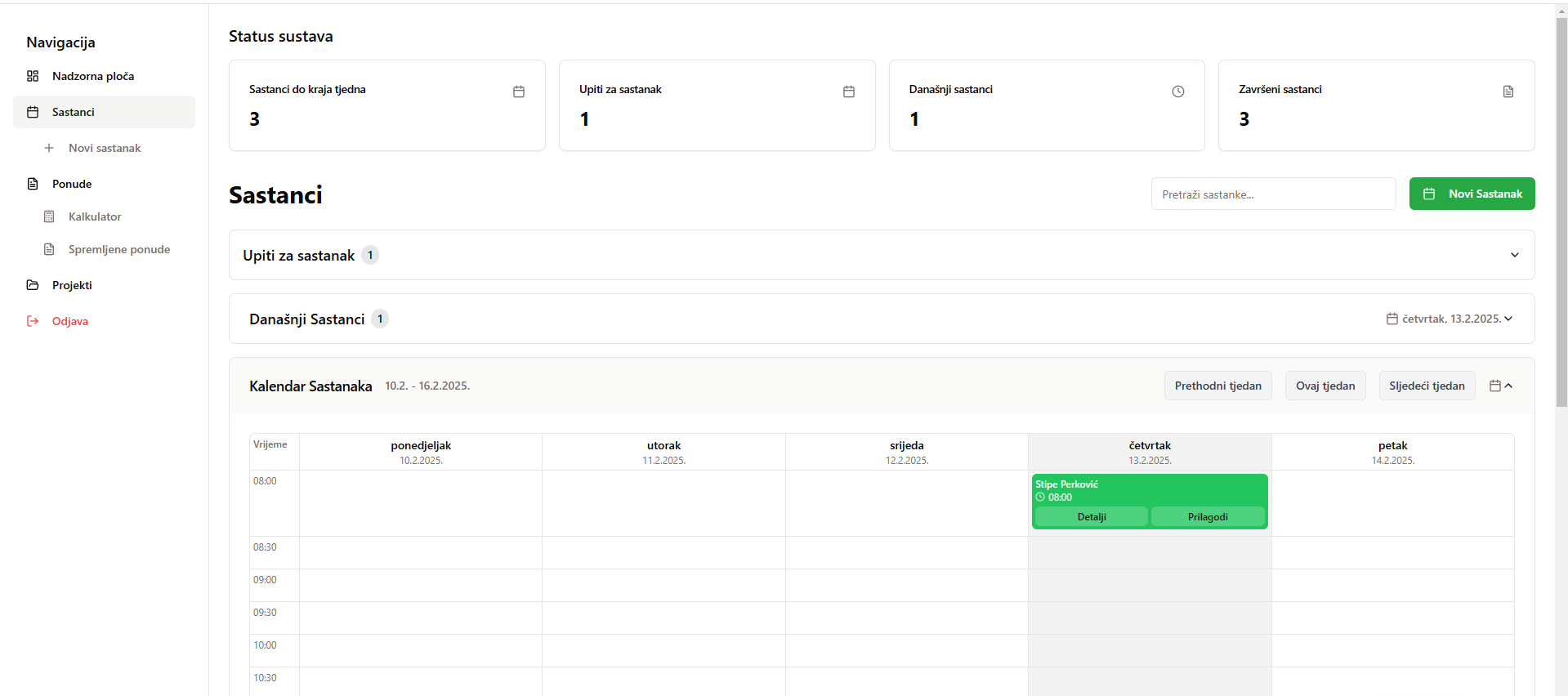Screen dimensions: 1568x696
Task: Click the calendar icon inside Novi Sastanak button
Action: click(x=1429, y=194)
